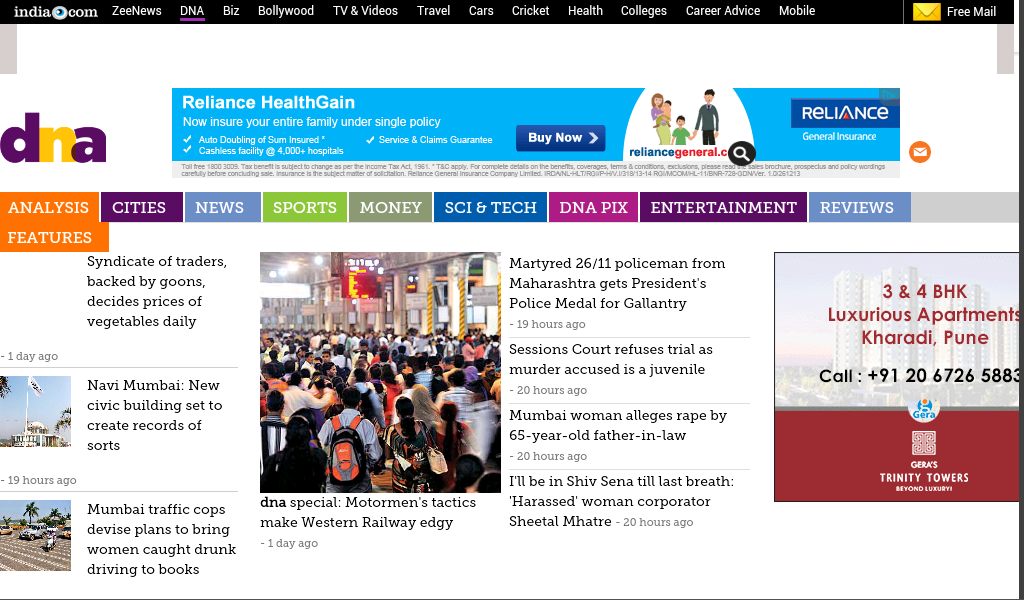Screen dimensions: 1024x600
Task: Click the orange email envelope icon
Action: (x=920, y=152)
